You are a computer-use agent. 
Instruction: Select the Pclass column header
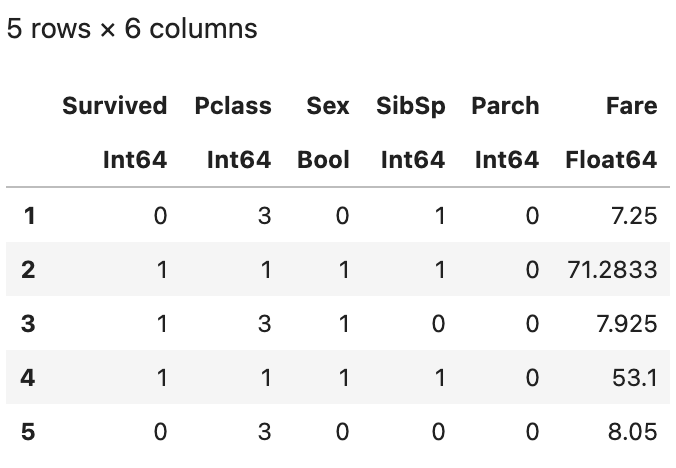(233, 106)
